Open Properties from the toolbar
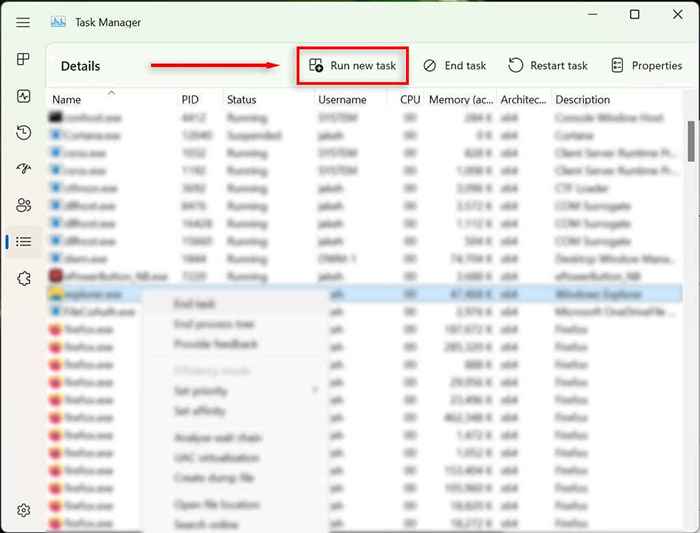The width and height of the screenshot is (700, 533). [646, 66]
